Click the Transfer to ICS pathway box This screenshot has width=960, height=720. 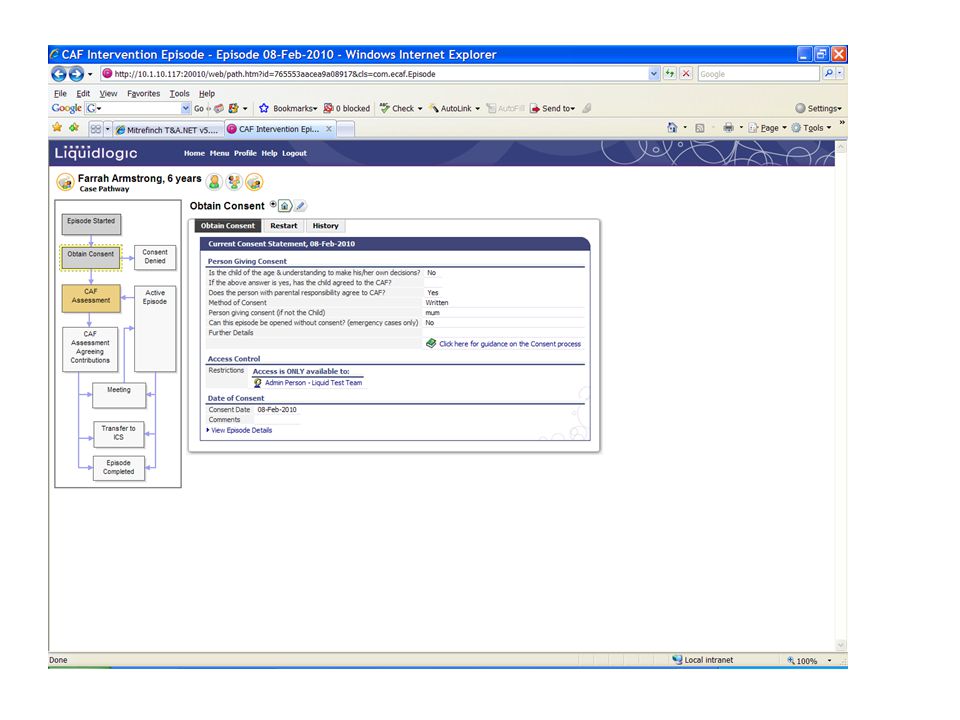point(119,433)
